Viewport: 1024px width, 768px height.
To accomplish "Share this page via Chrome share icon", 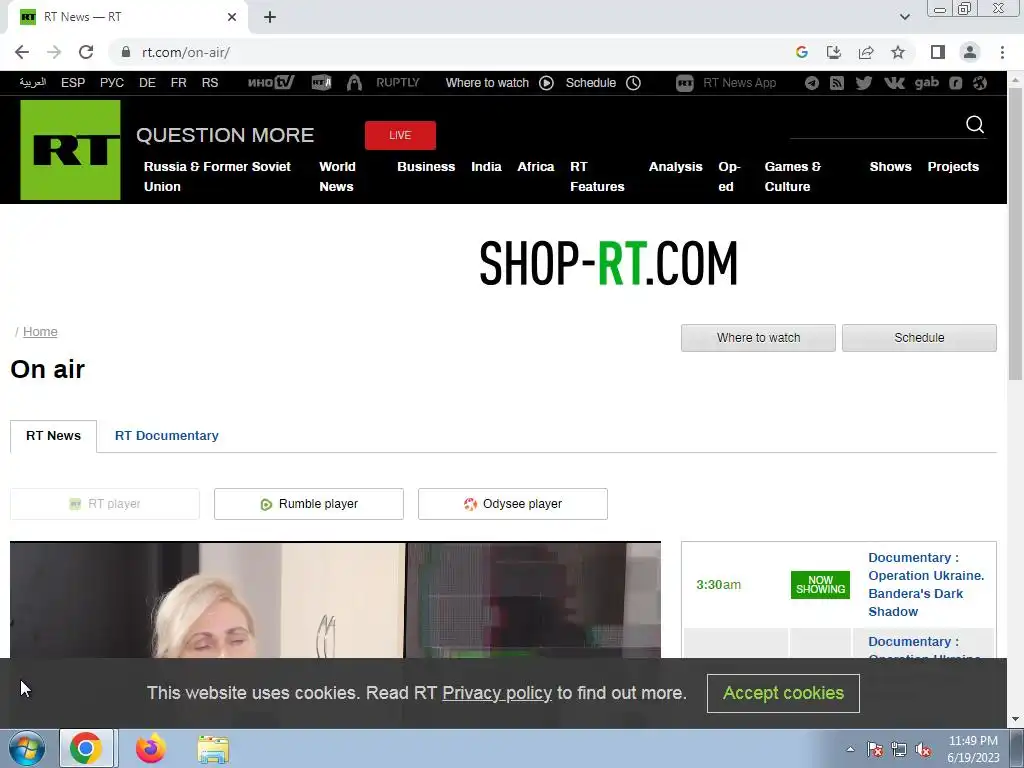I will [866, 52].
